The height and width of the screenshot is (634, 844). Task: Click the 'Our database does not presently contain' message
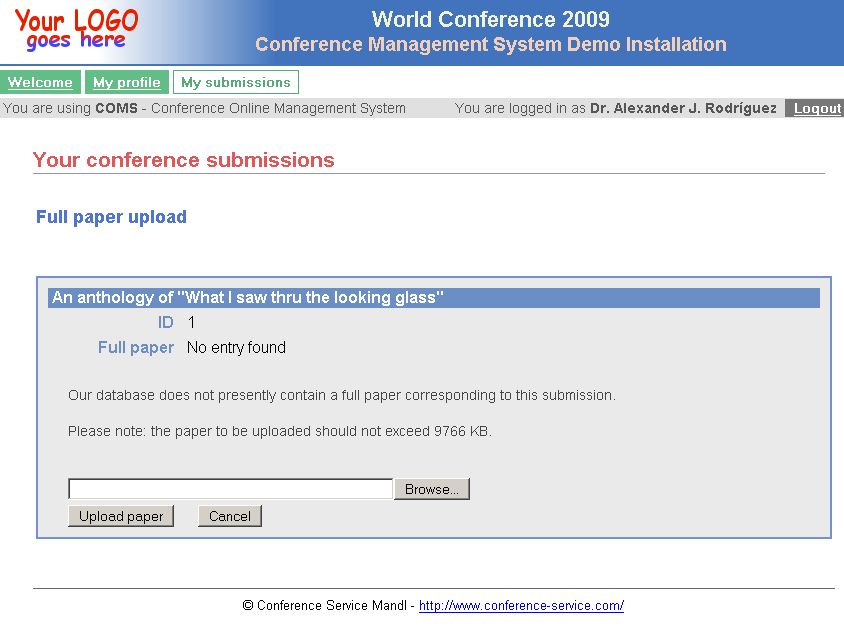tap(342, 396)
